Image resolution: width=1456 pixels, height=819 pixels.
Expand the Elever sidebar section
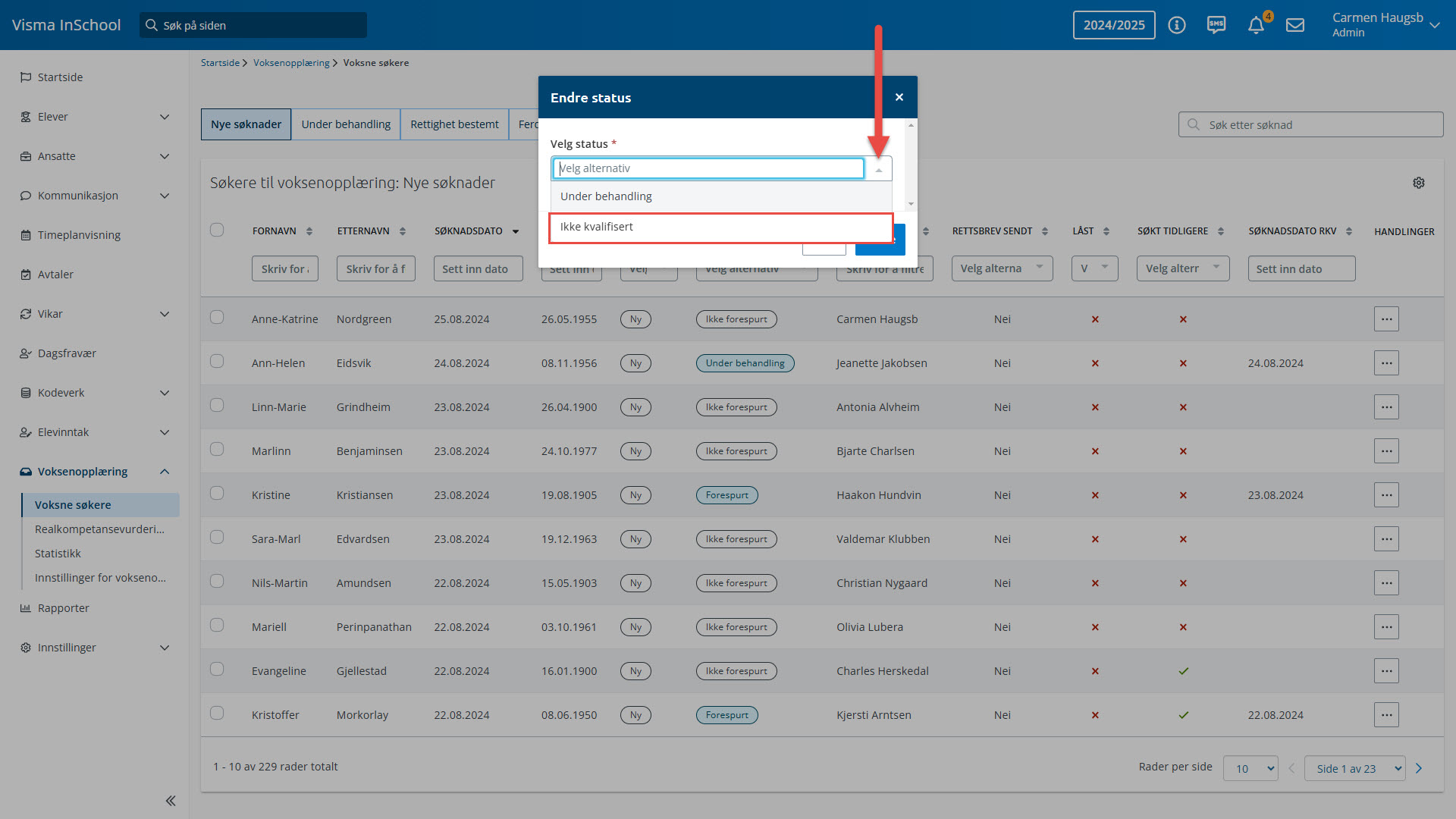pos(165,117)
